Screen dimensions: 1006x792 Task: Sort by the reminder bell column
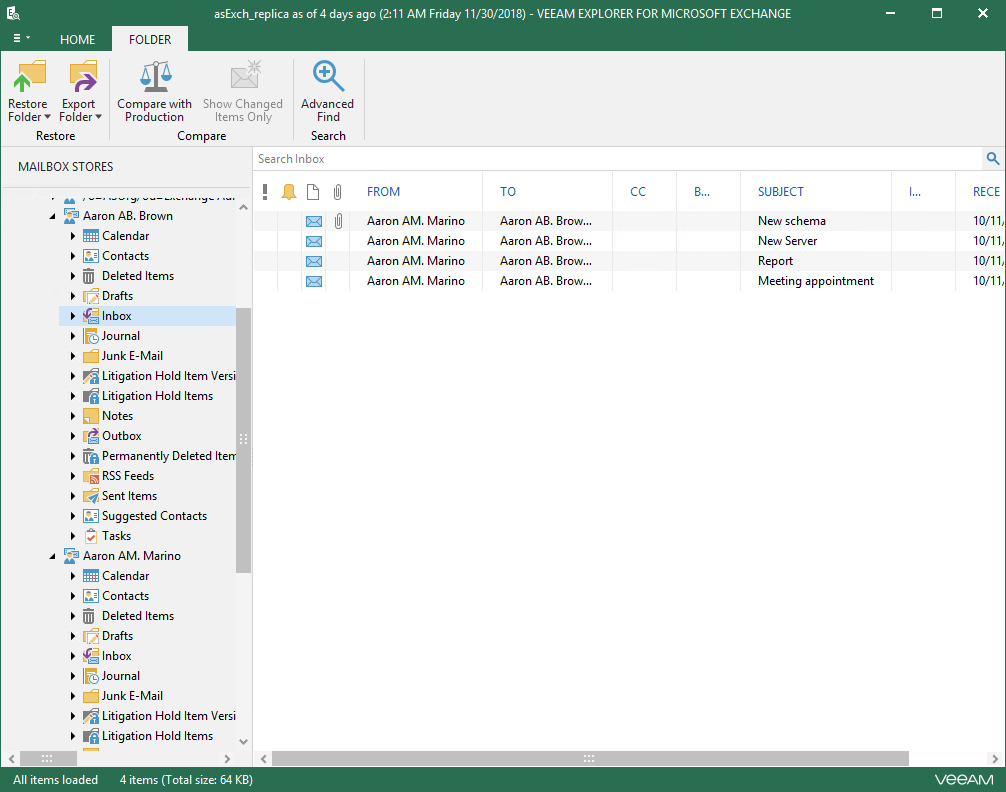coord(289,191)
